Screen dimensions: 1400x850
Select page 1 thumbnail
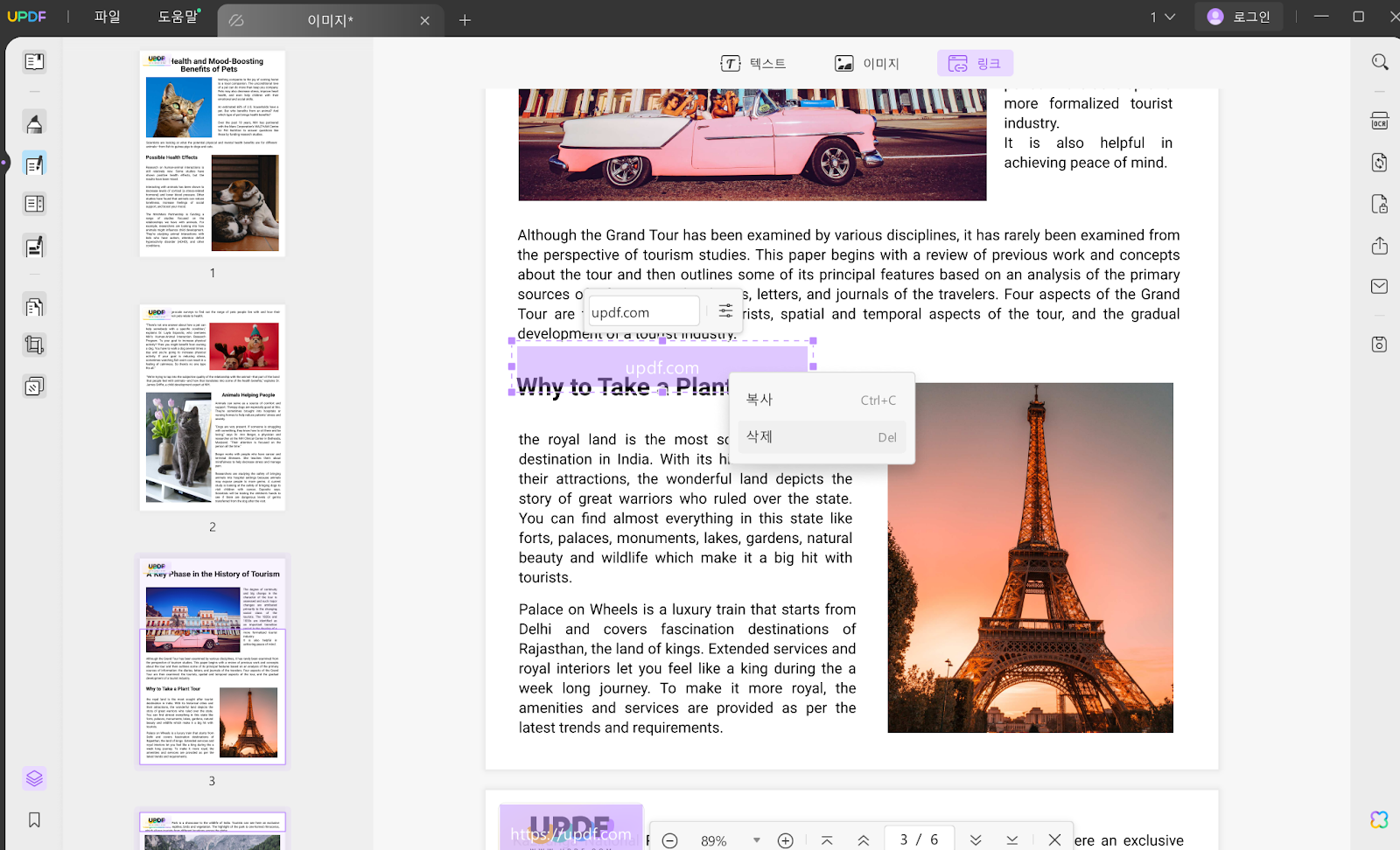click(x=213, y=154)
